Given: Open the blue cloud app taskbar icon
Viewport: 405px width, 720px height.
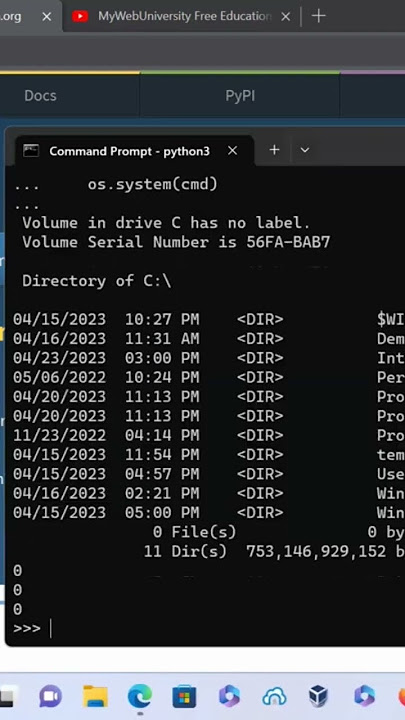Looking at the screenshot, I should point(274,698).
